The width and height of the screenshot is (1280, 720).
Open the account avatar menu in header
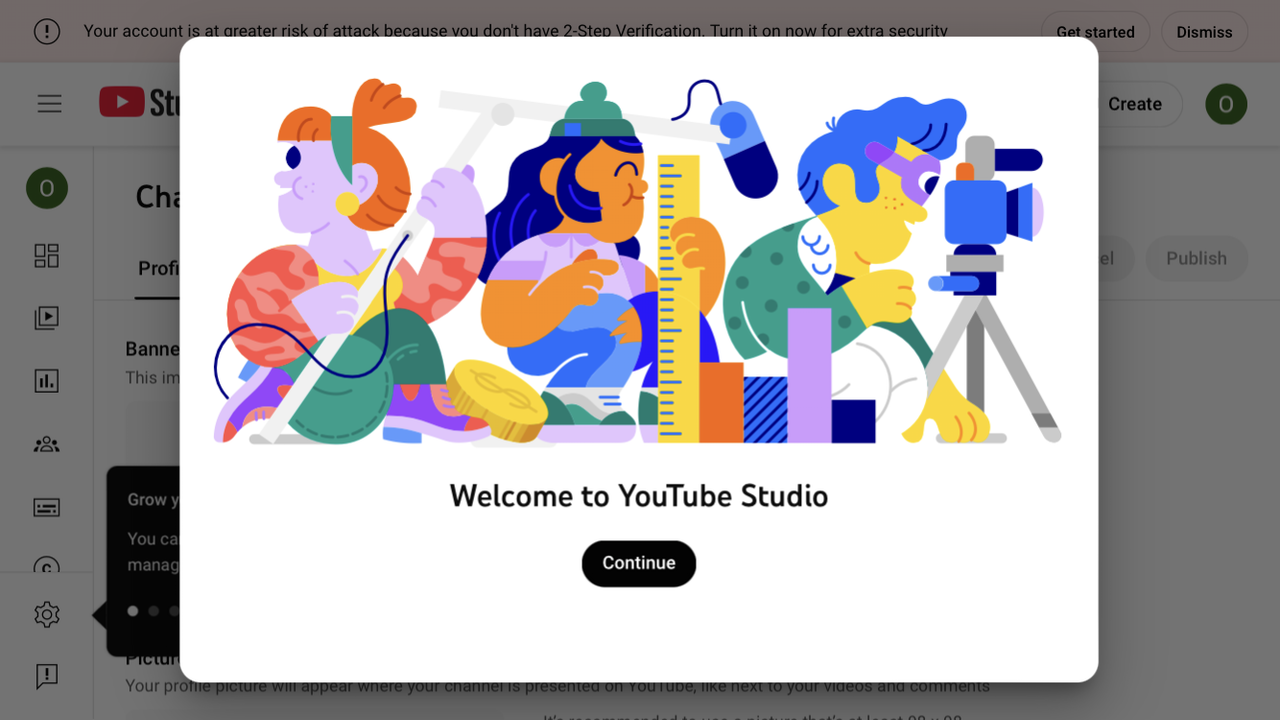[x=1226, y=104]
